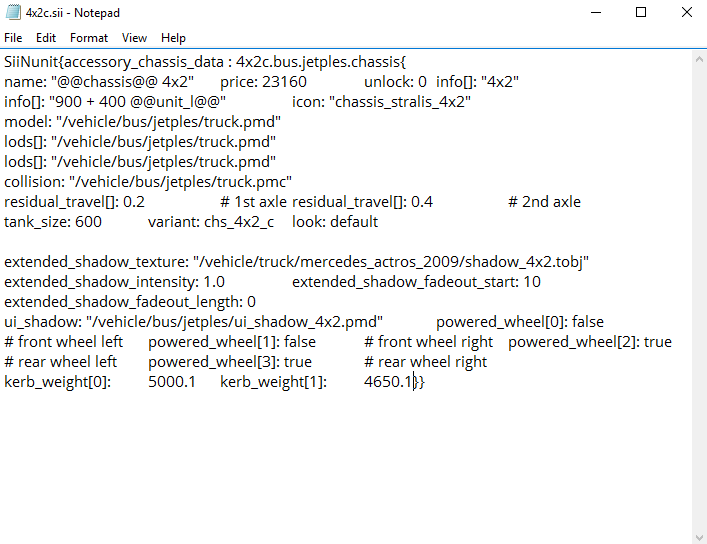
Task: Open the Format menu
Action: [x=89, y=38]
